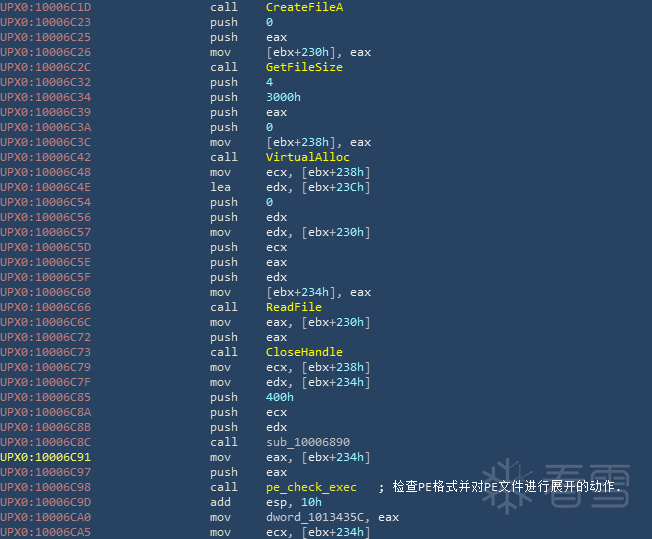The width and height of the screenshot is (652, 539).
Task: Select address UPX0:10006CA0
Action: coord(45,517)
